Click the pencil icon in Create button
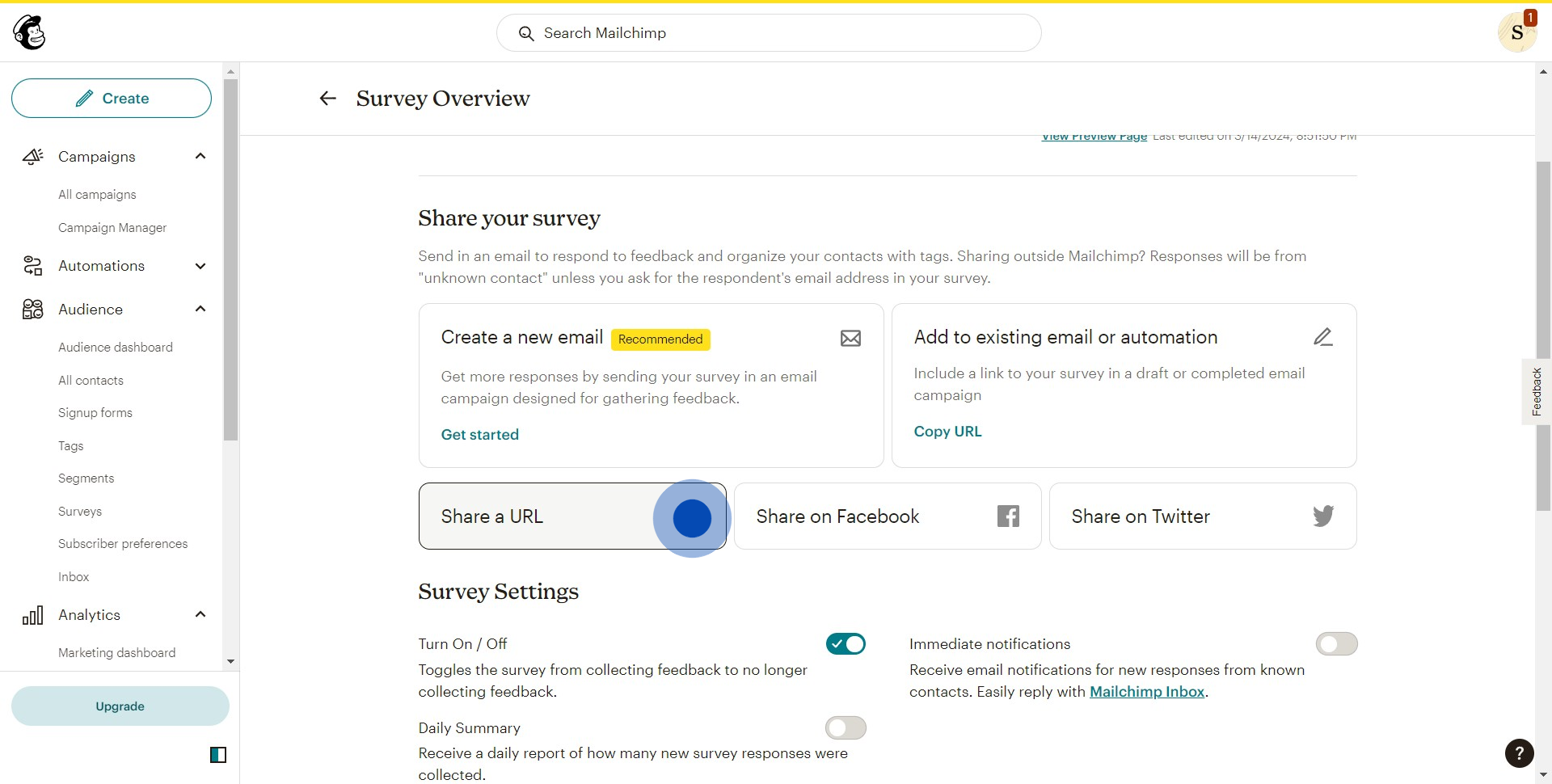 coord(84,99)
